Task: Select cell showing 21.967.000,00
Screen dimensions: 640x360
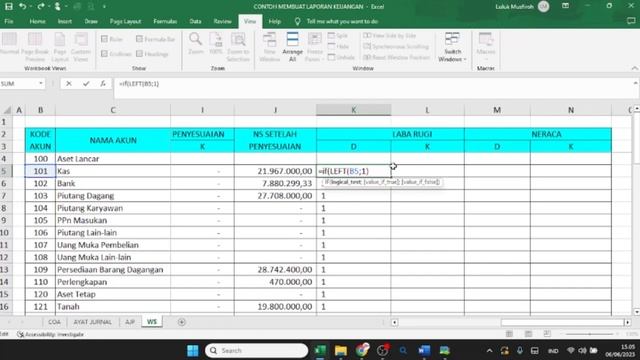Action: pyautogui.click(x=275, y=171)
